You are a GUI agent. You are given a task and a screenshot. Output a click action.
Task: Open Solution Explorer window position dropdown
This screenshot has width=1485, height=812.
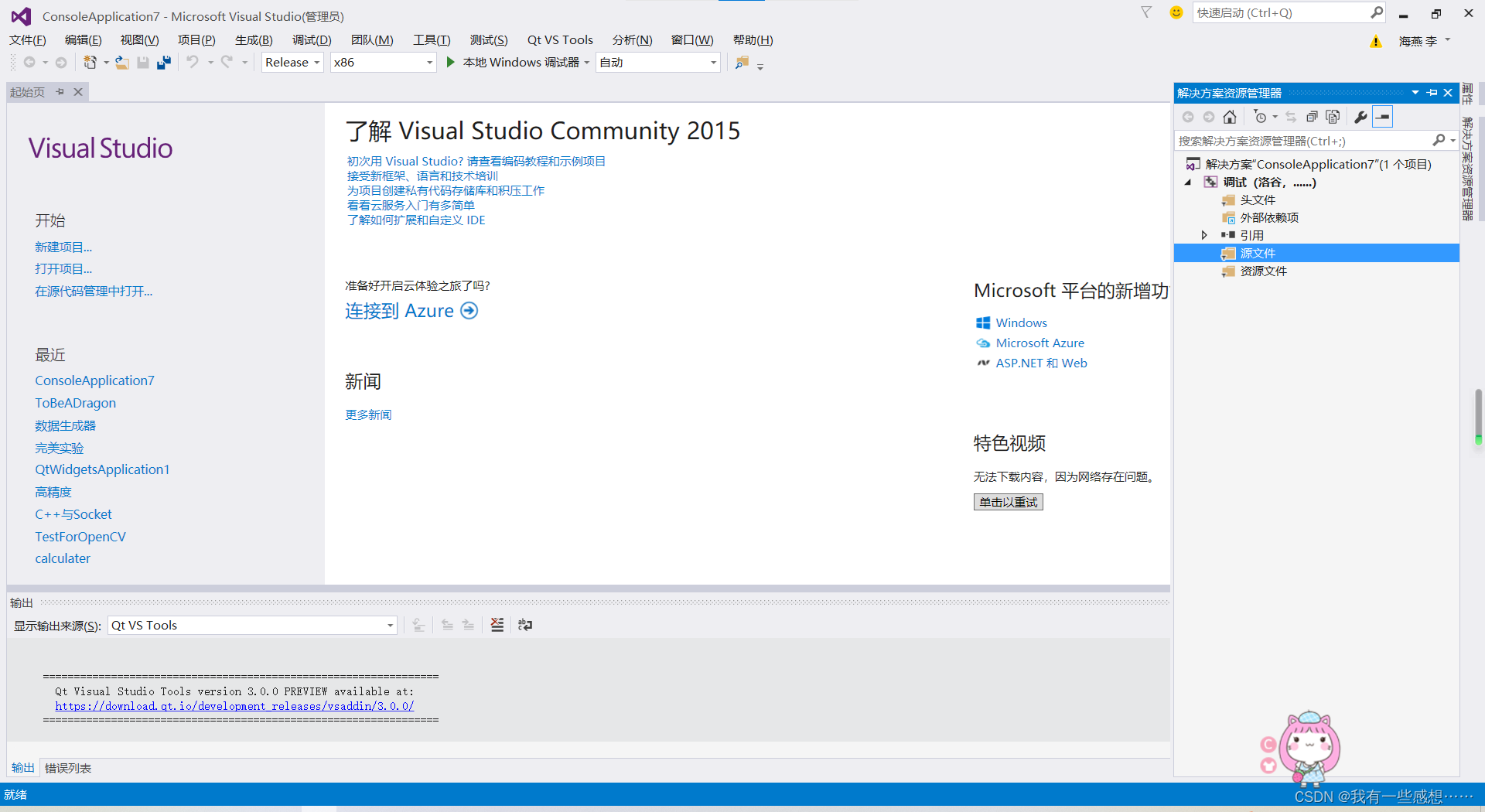1415,93
